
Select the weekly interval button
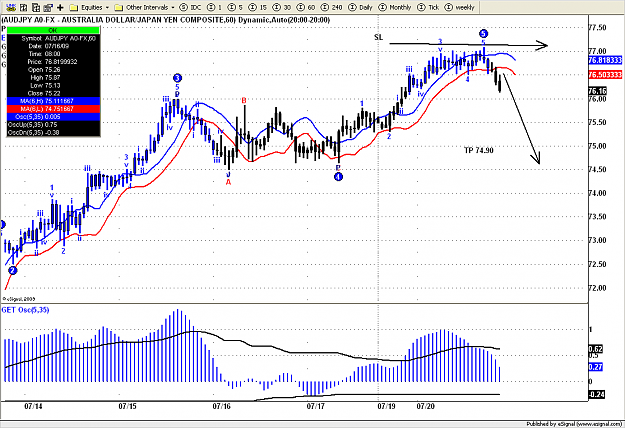point(460,7)
